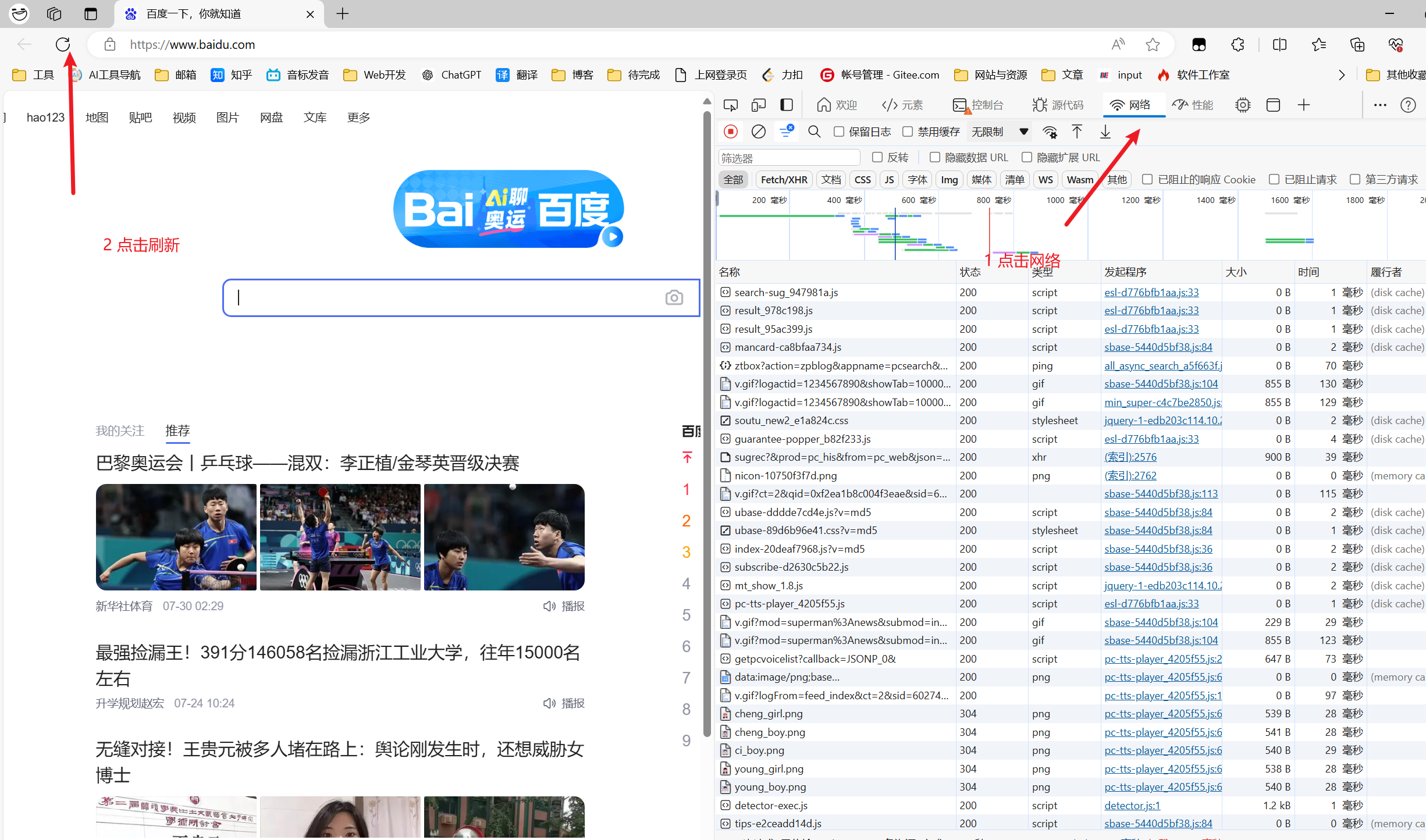Screen dimensions: 1426x840
Task: Enable the 保留日志 checkbox
Action: click(839, 131)
